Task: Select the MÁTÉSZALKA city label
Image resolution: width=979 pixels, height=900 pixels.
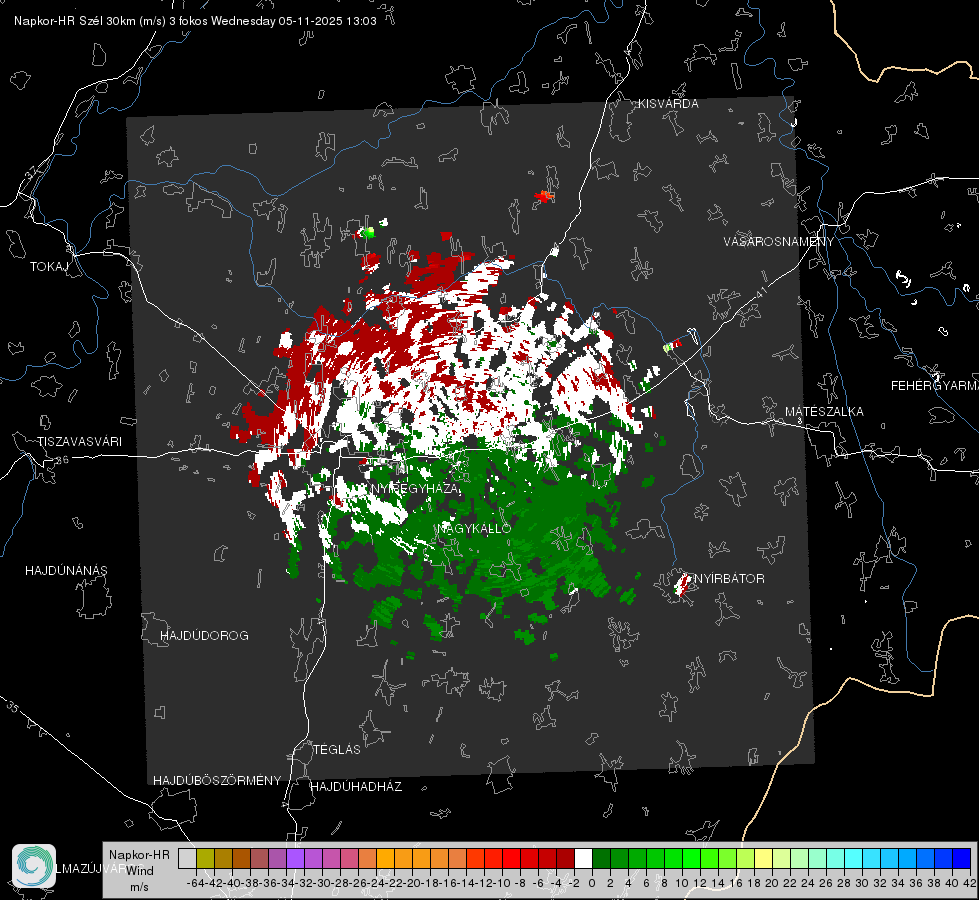Action: pos(824,412)
